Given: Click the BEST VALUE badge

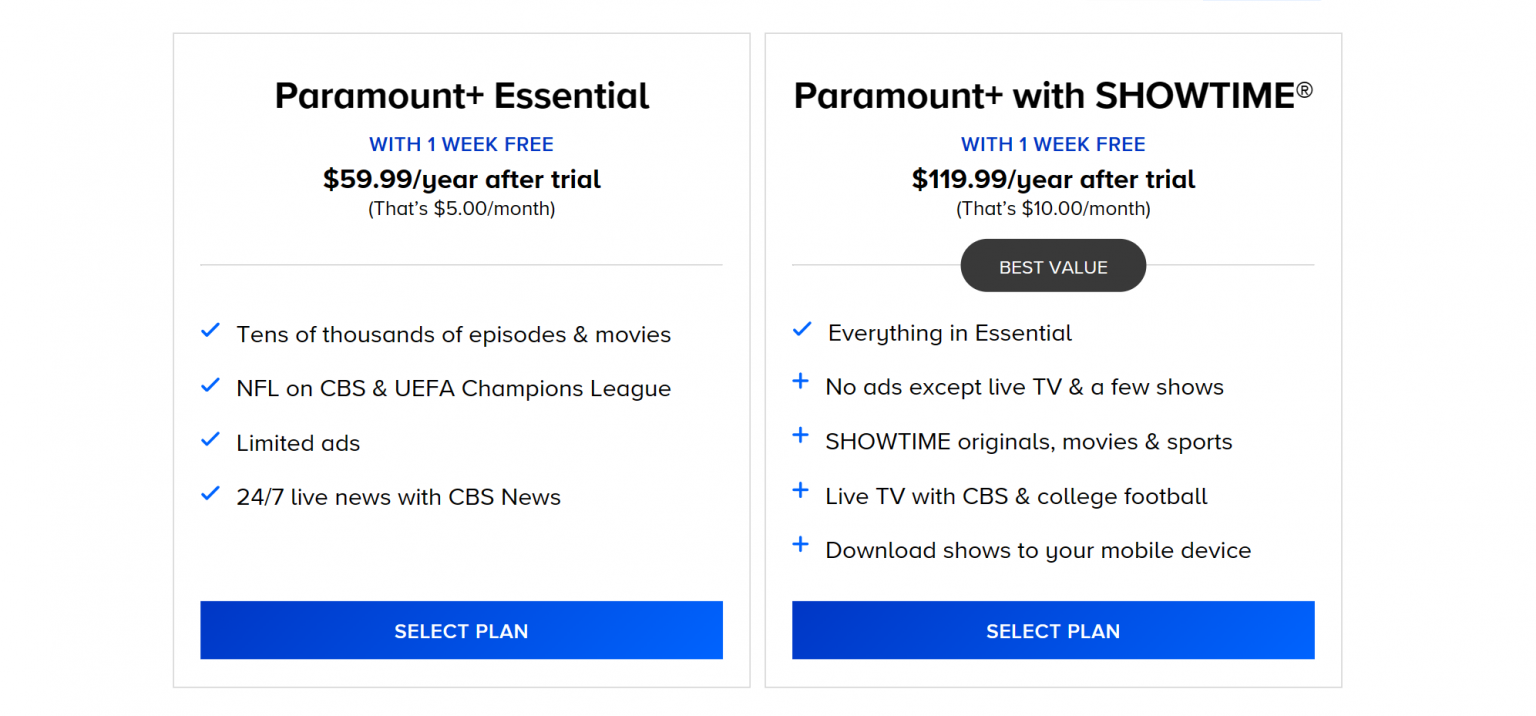Looking at the screenshot, I should coord(1053,265).
